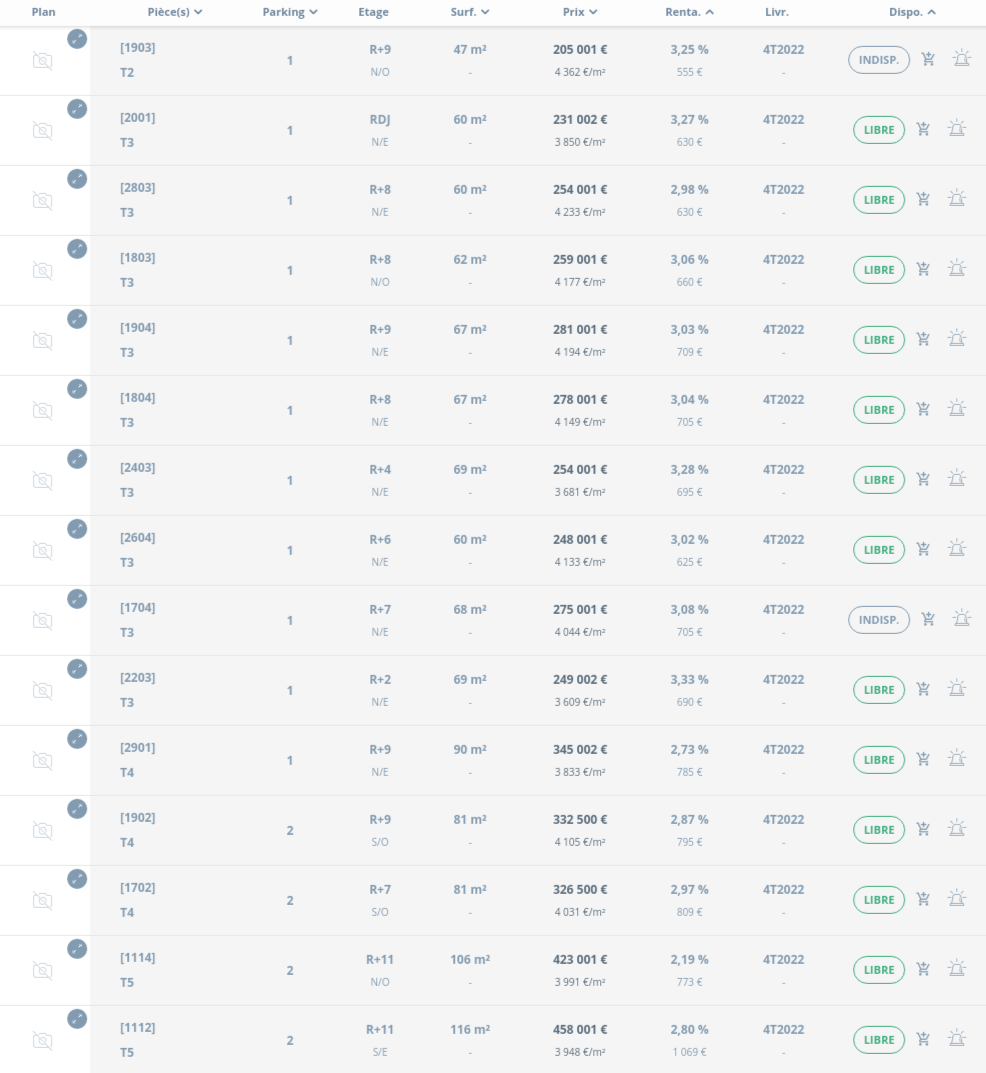This screenshot has width=986, height=1073.
Task: Open the Parking column sort dropdown
Action: pos(290,12)
